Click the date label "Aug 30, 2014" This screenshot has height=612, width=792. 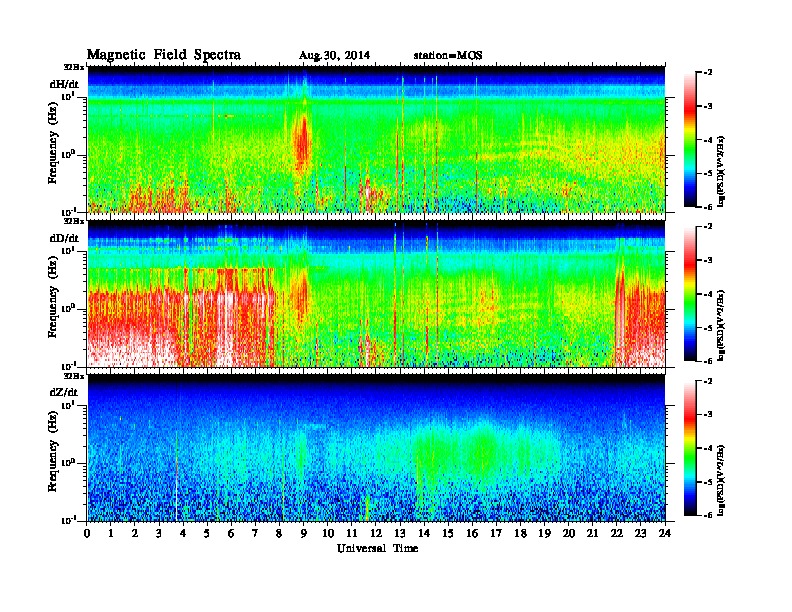(x=334, y=56)
